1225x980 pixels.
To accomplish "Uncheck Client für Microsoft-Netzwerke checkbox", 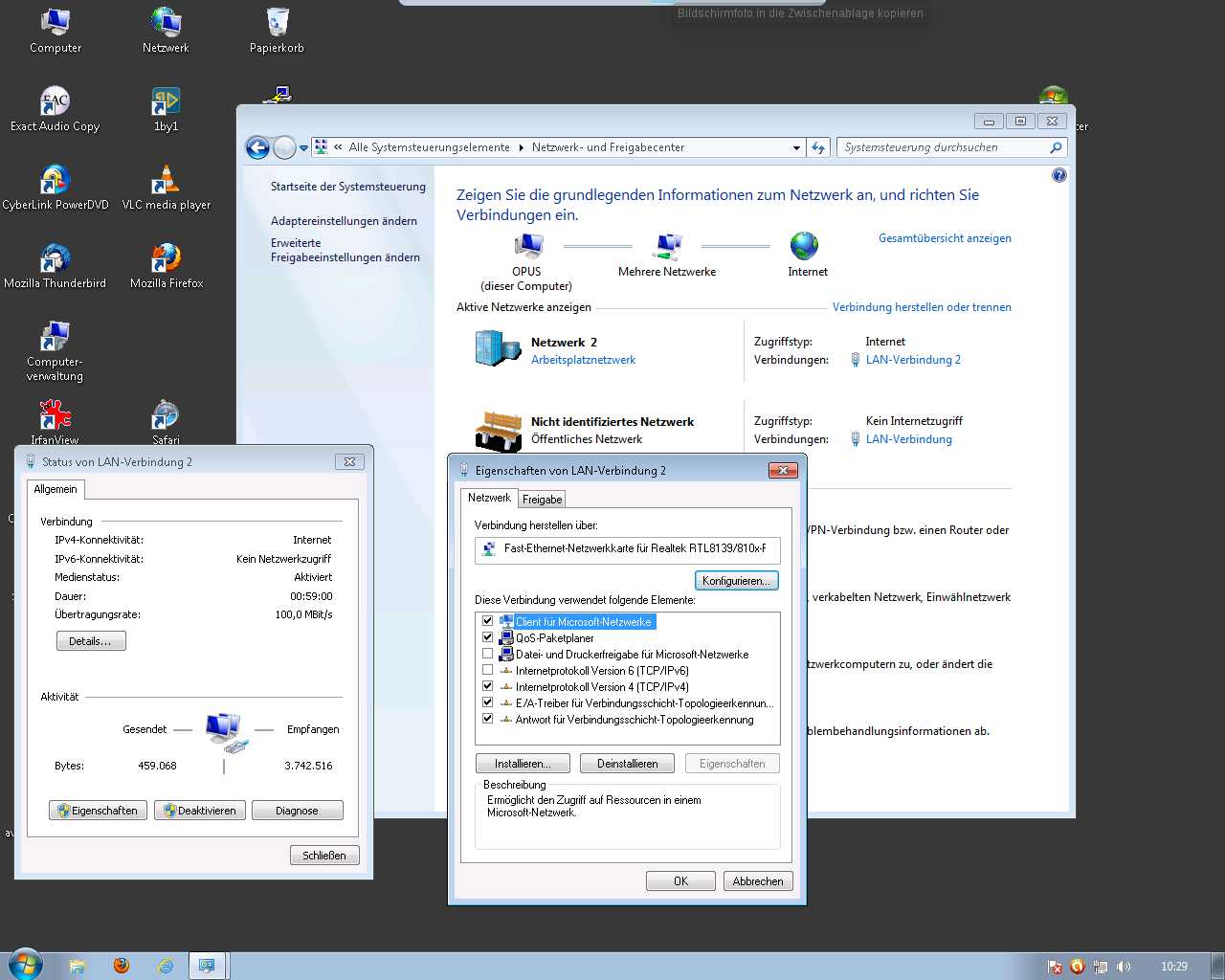I will pos(488,621).
